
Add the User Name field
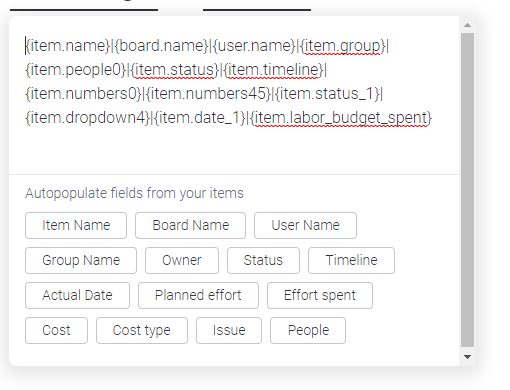click(x=305, y=225)
